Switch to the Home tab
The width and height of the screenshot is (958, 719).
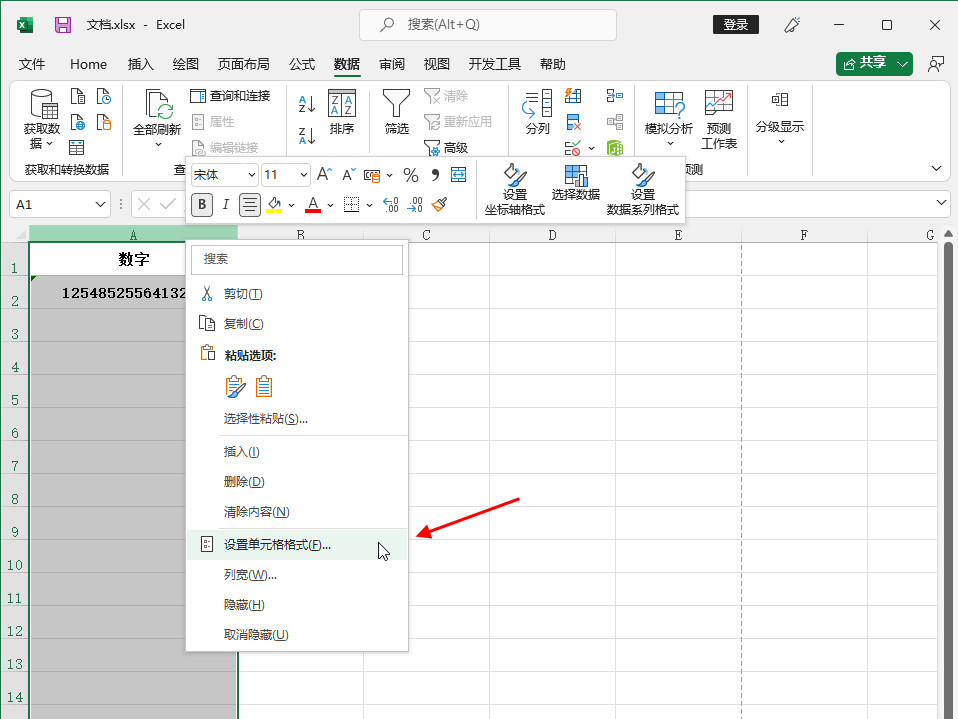pos(88,64)
